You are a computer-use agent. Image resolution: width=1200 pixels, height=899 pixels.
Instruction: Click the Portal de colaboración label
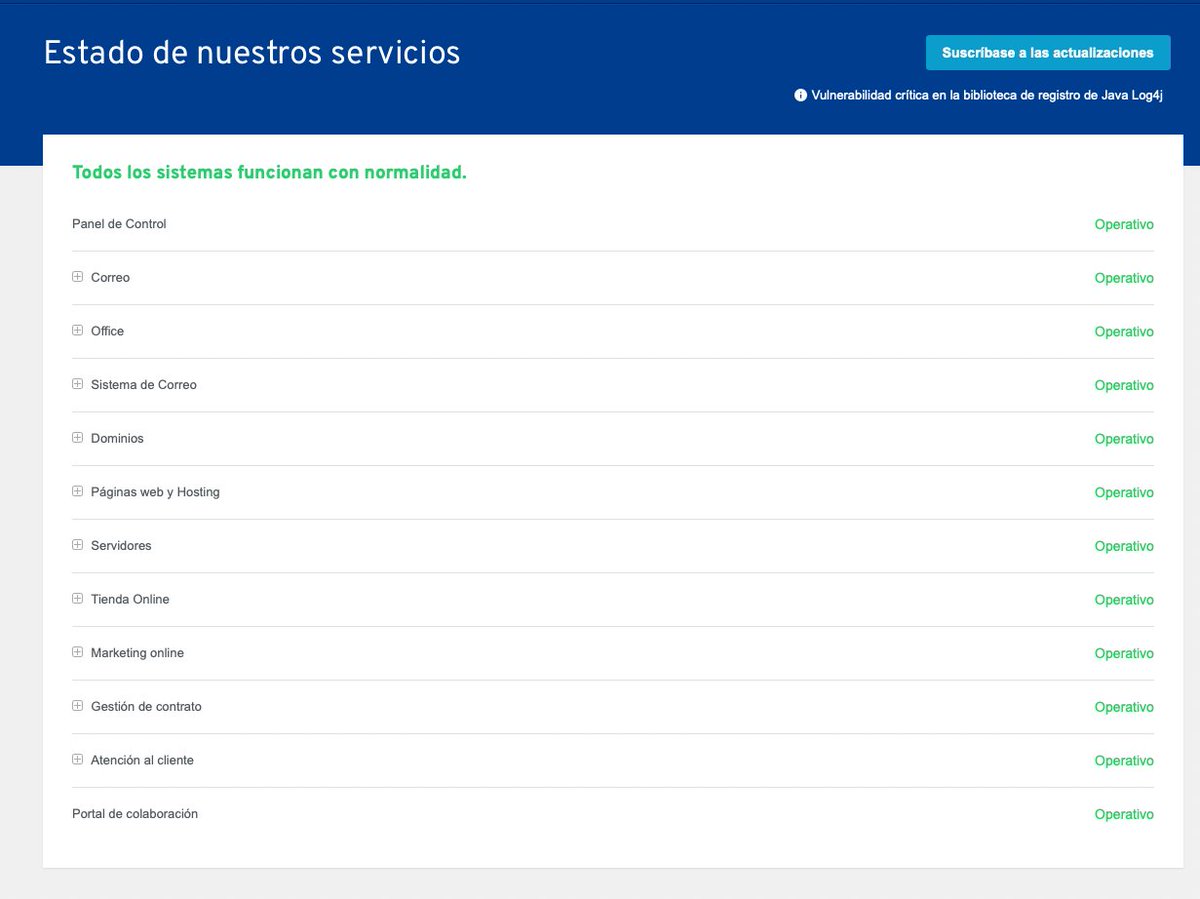pyautogui.click(x=135, y=814)
